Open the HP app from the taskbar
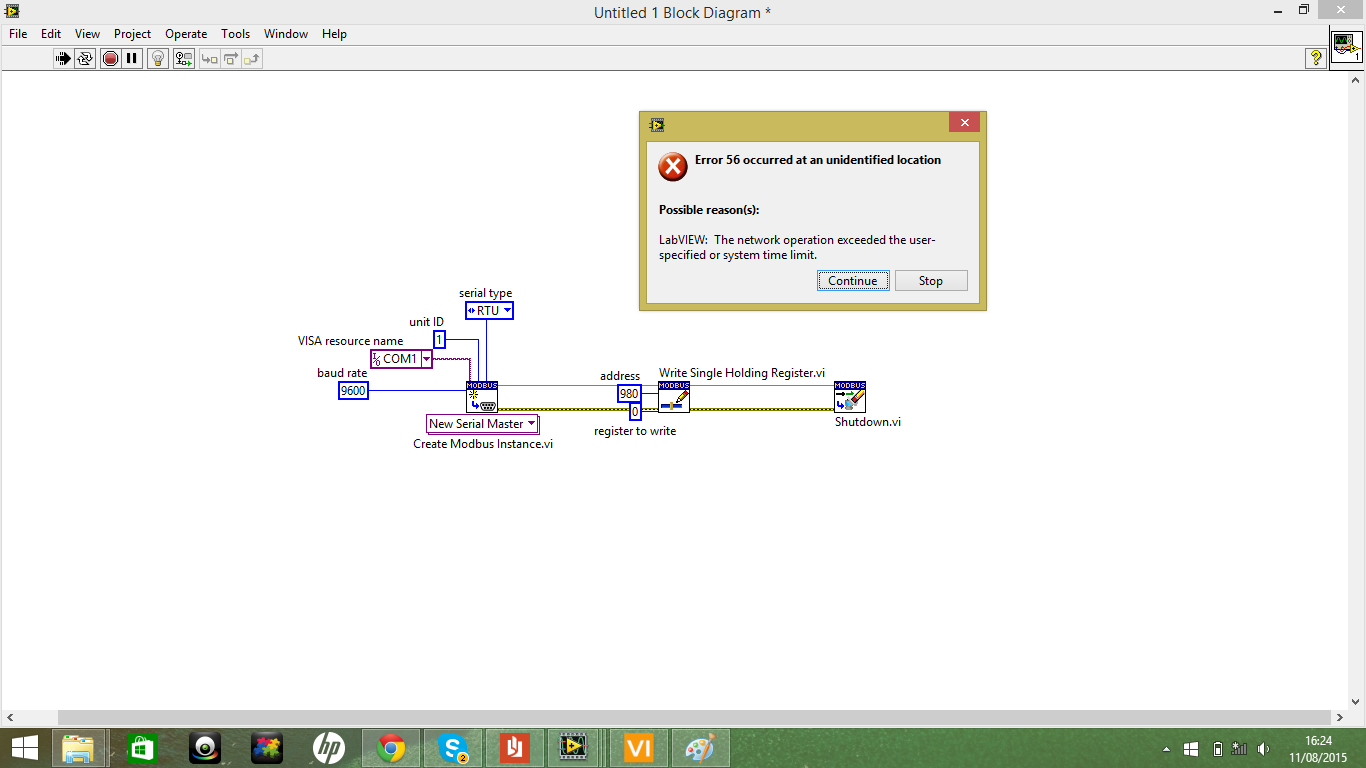This screenshot has width=1366, height=768. click(x=328, y=748)
